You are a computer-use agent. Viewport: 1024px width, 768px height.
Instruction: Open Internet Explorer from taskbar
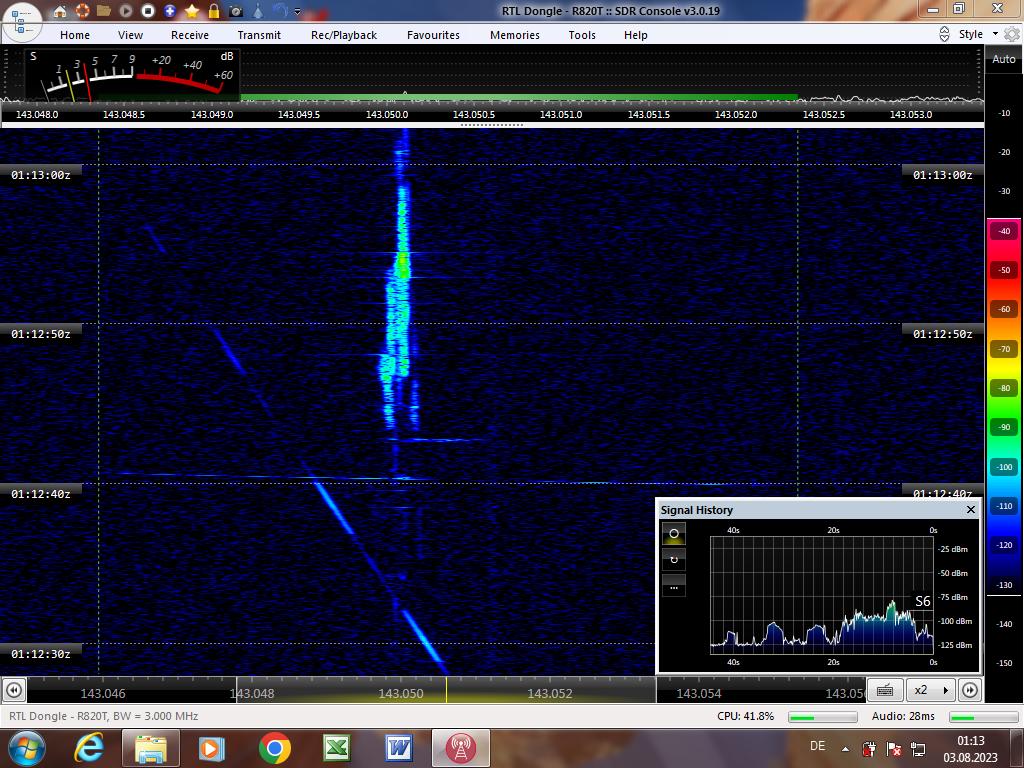pyautogui.click(x=89, y=748)
